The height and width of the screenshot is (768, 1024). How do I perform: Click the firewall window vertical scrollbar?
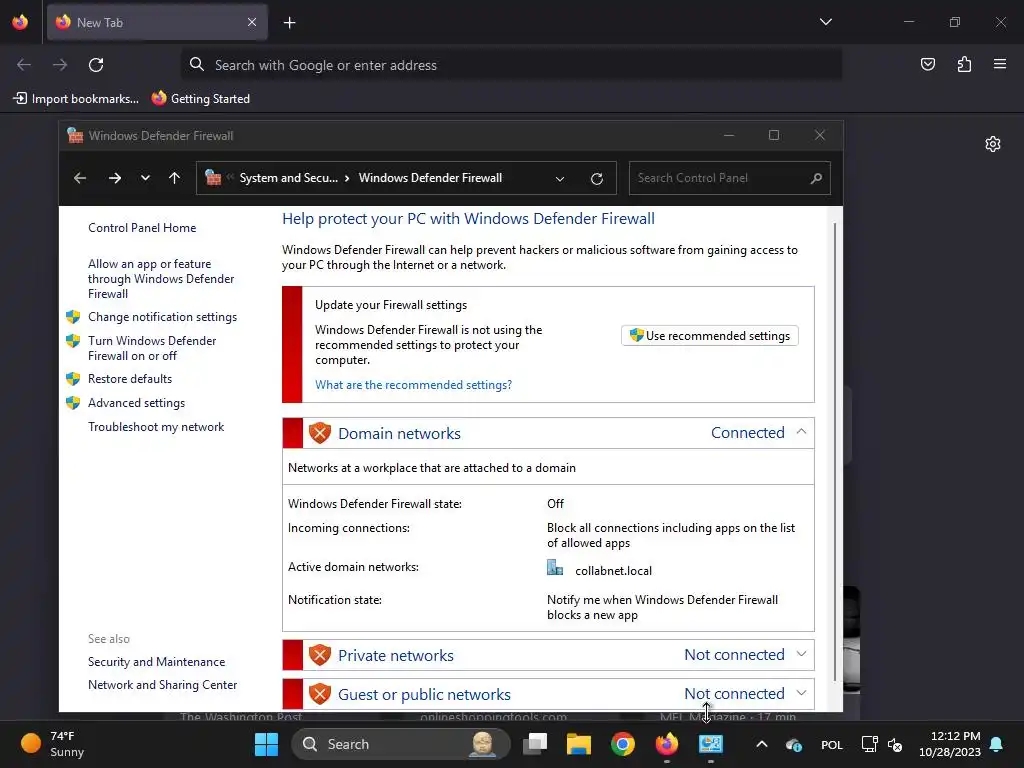pyautogui.click(x=835, y=452)
